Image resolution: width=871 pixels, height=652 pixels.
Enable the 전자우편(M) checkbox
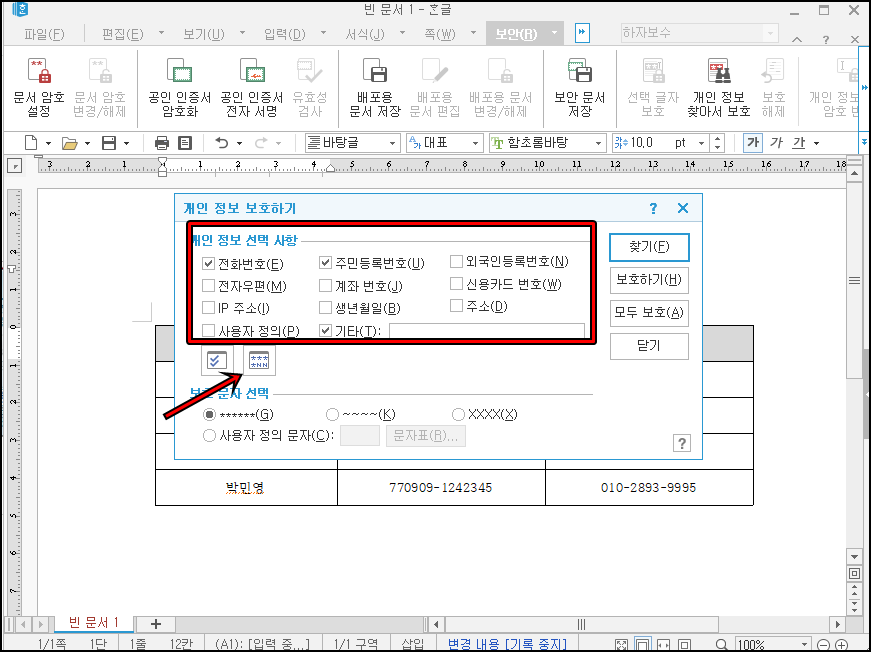[x=208, y=286]
